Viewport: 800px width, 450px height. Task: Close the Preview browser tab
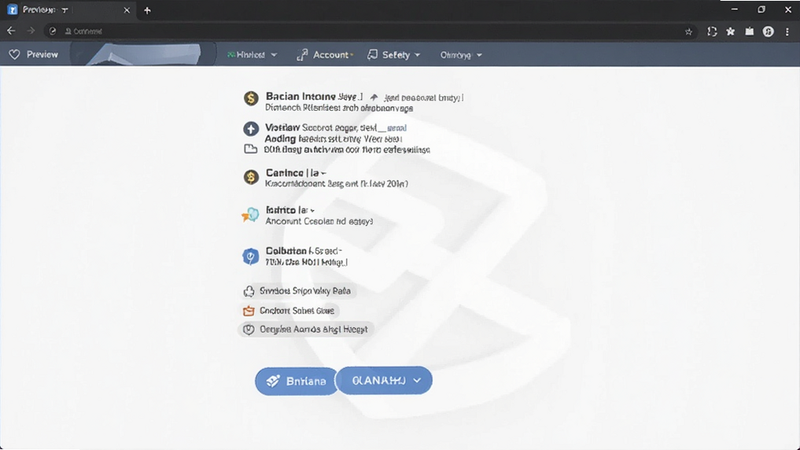coord(127,10)
